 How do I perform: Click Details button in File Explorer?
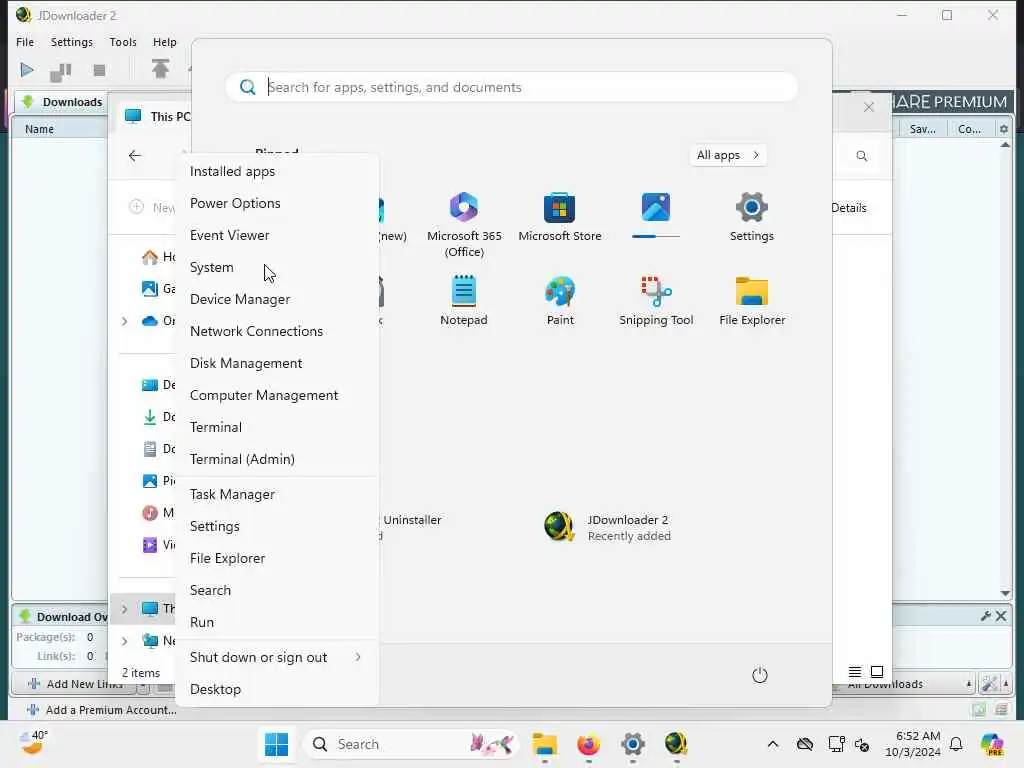pyautogui.click(x=848, y=208)
